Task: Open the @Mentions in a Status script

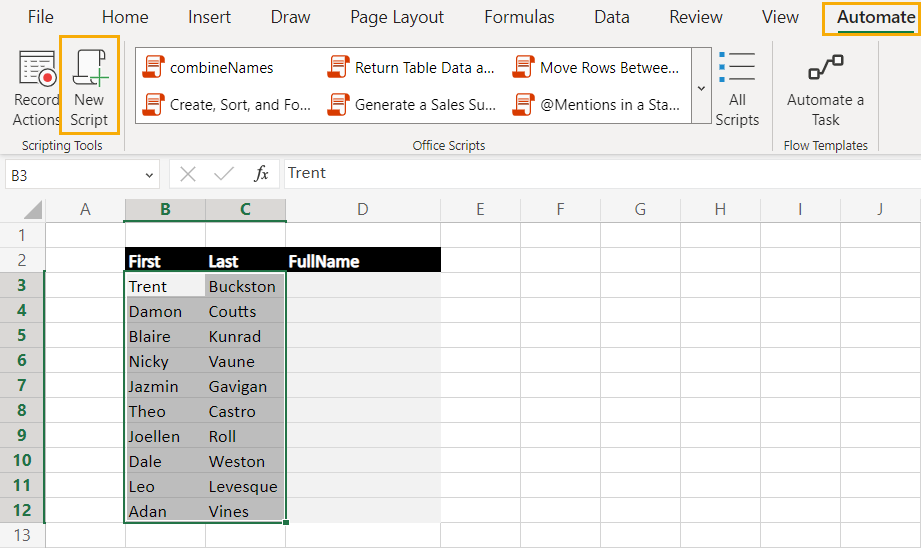Action: (x=596, y=105)
